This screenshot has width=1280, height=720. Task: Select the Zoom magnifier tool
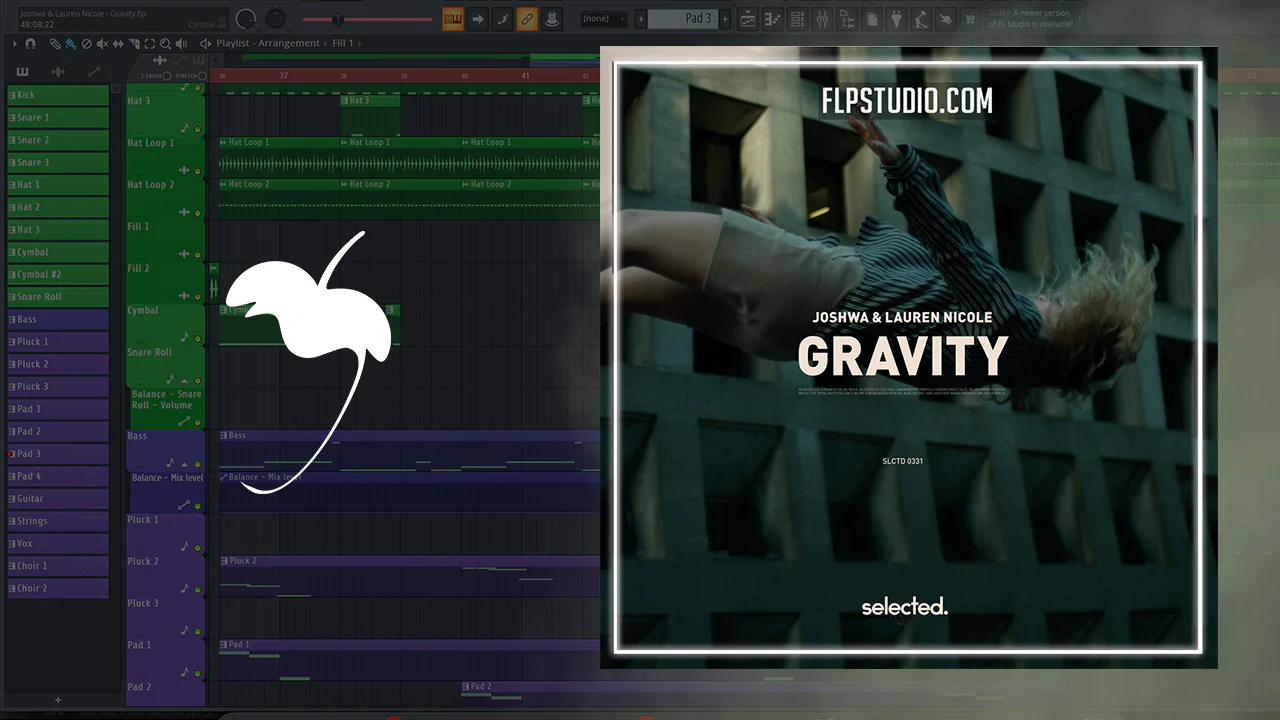165,44
